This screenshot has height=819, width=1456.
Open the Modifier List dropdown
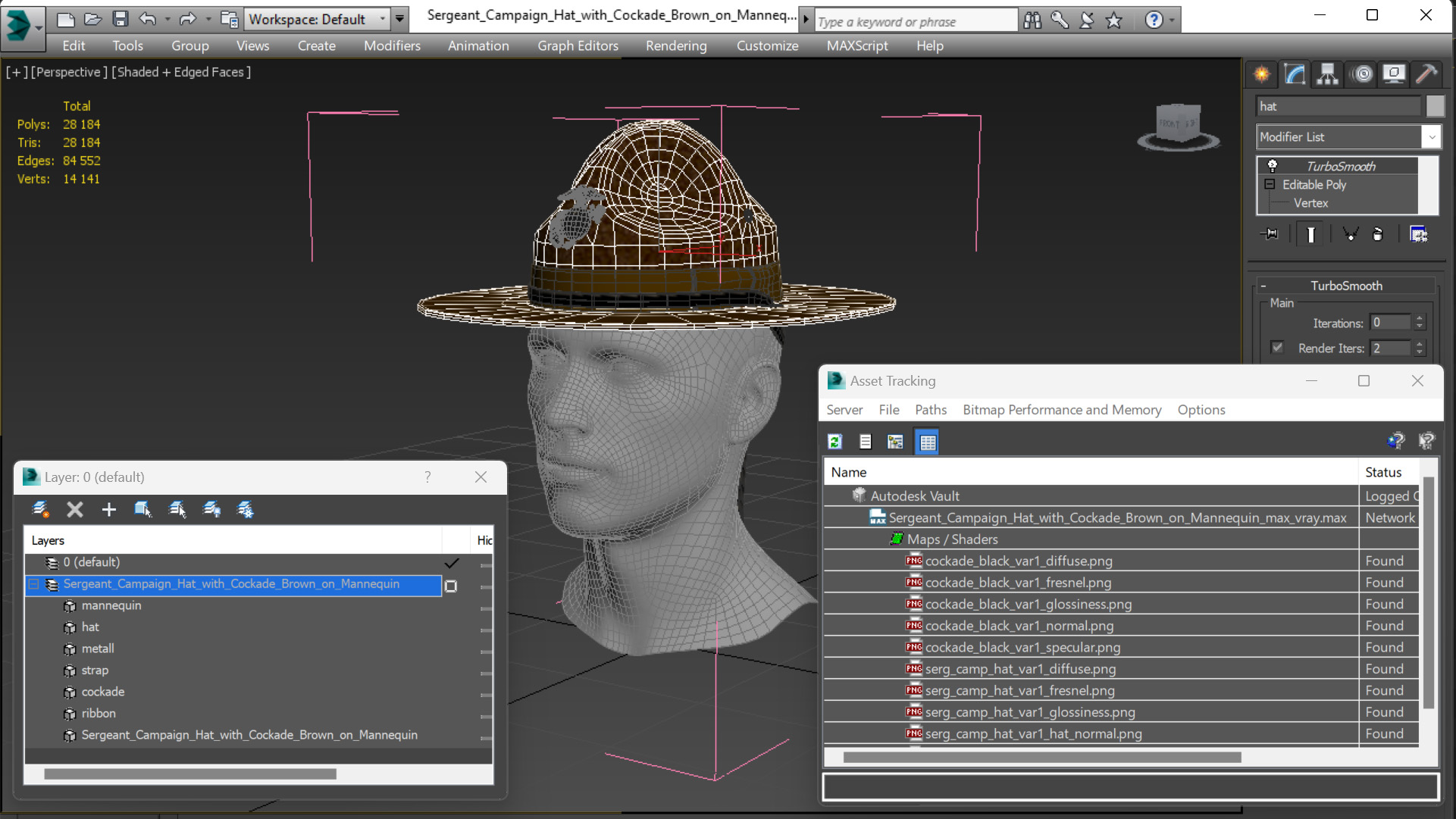[1430, 137]
